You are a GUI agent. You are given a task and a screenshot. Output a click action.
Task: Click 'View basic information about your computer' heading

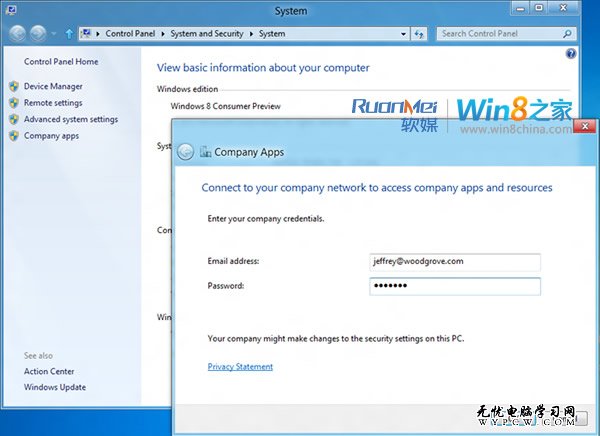[x=263, y=68]
